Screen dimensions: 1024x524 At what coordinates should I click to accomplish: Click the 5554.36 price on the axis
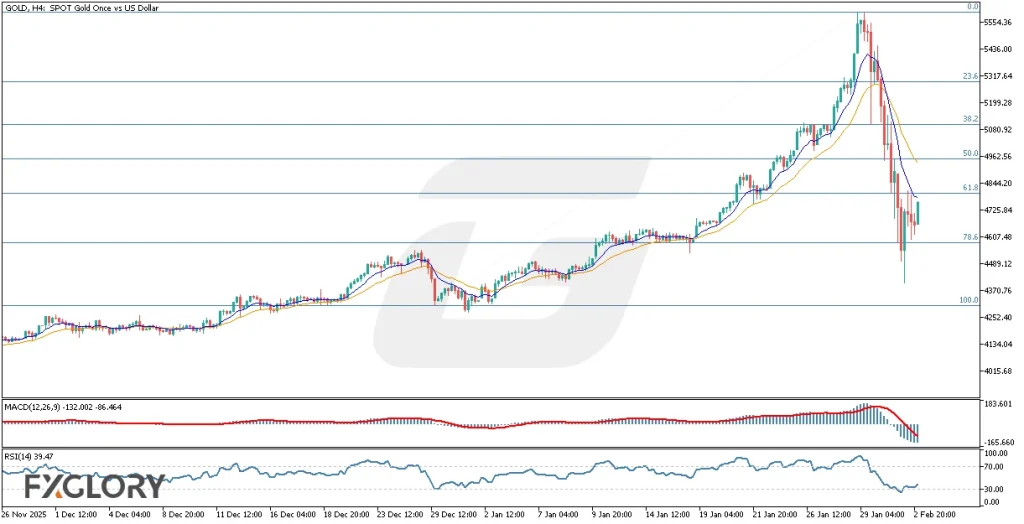point(996,22)
